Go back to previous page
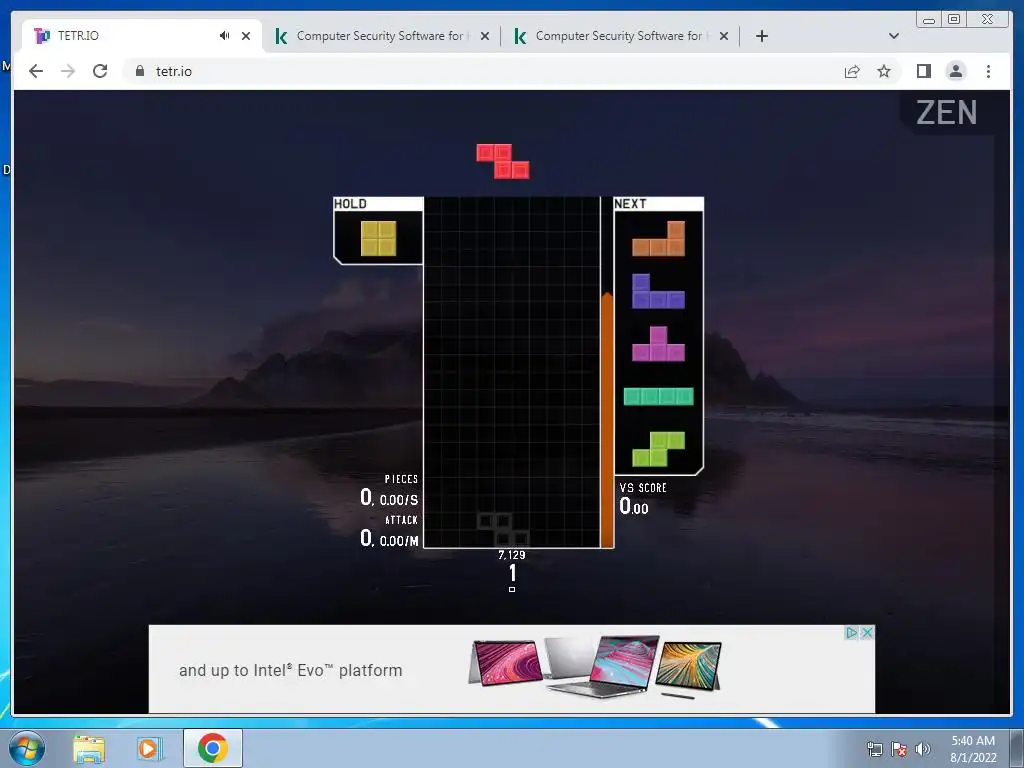Viewport: 1024px width, 768px height. (x=36, y=71)
